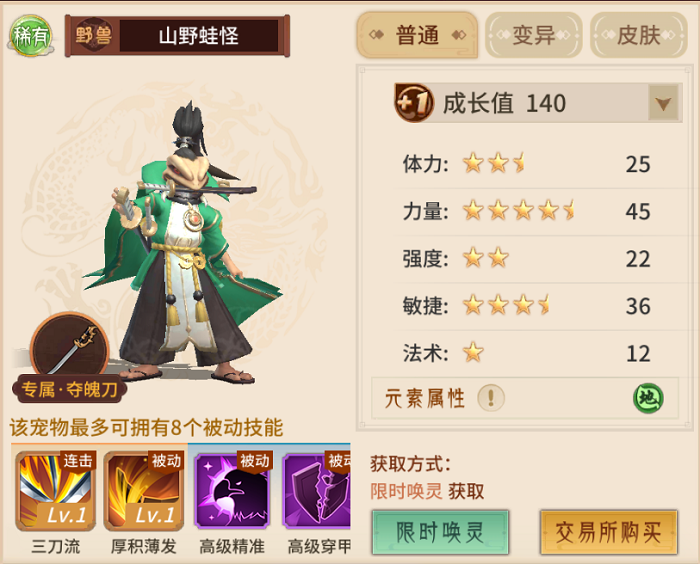Open the 高级穿甲 broken shield skill
The width and height of the screenshot is (700, 564).
pyautogui.click(x=317, y=491)
